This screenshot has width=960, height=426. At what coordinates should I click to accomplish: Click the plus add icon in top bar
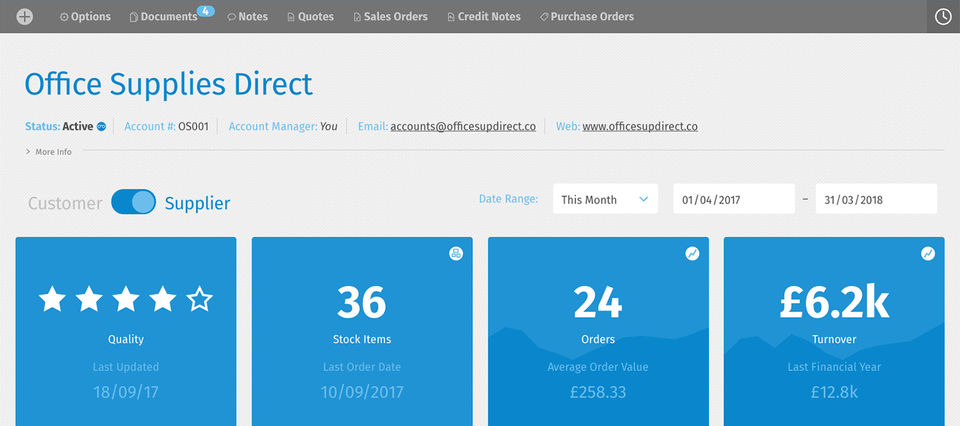tap(24, 17)
